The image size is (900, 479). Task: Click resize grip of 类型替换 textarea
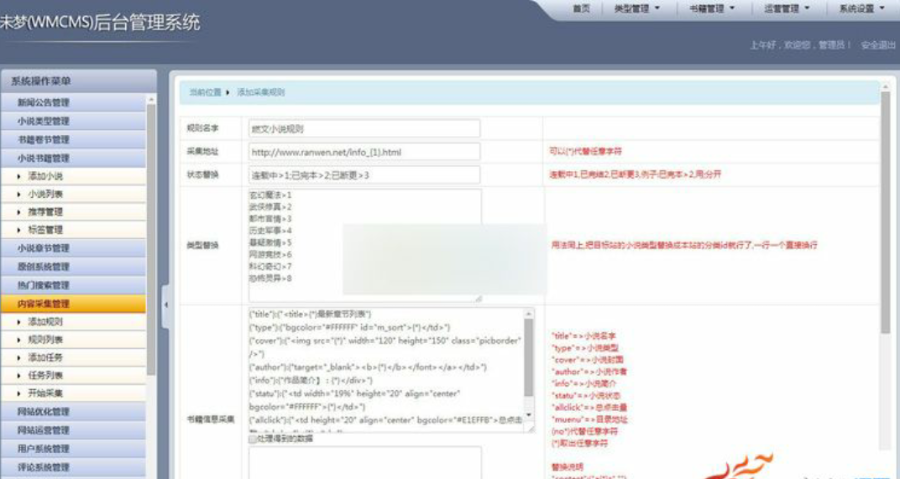[478, 298]
